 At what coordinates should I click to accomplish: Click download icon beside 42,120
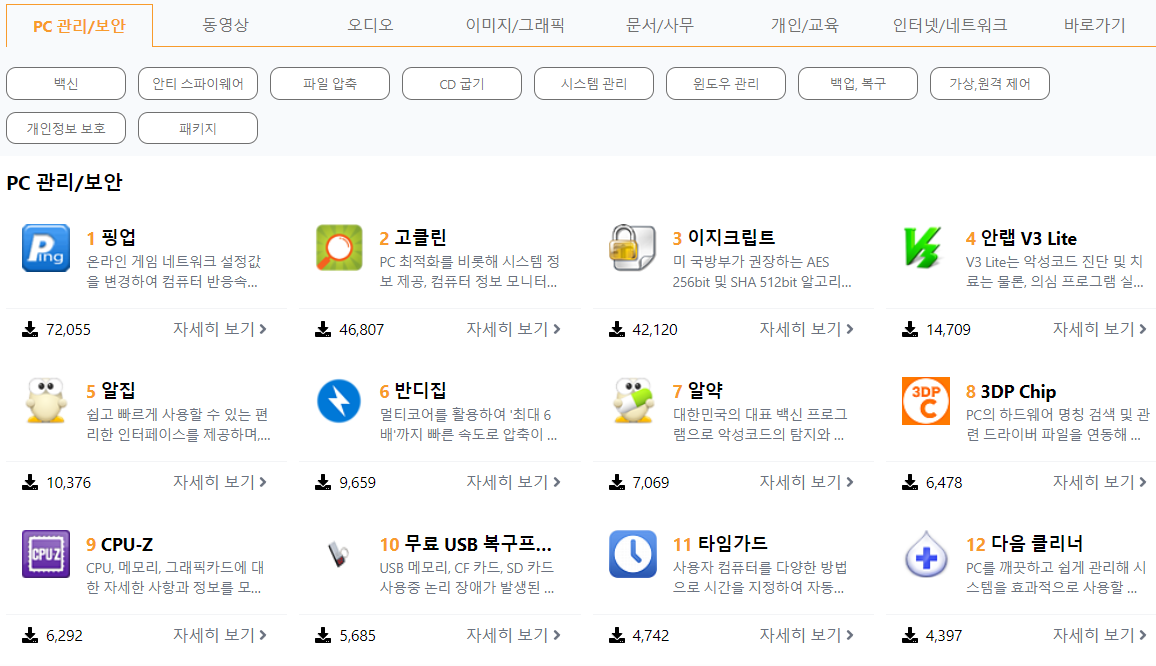(616, 330)
